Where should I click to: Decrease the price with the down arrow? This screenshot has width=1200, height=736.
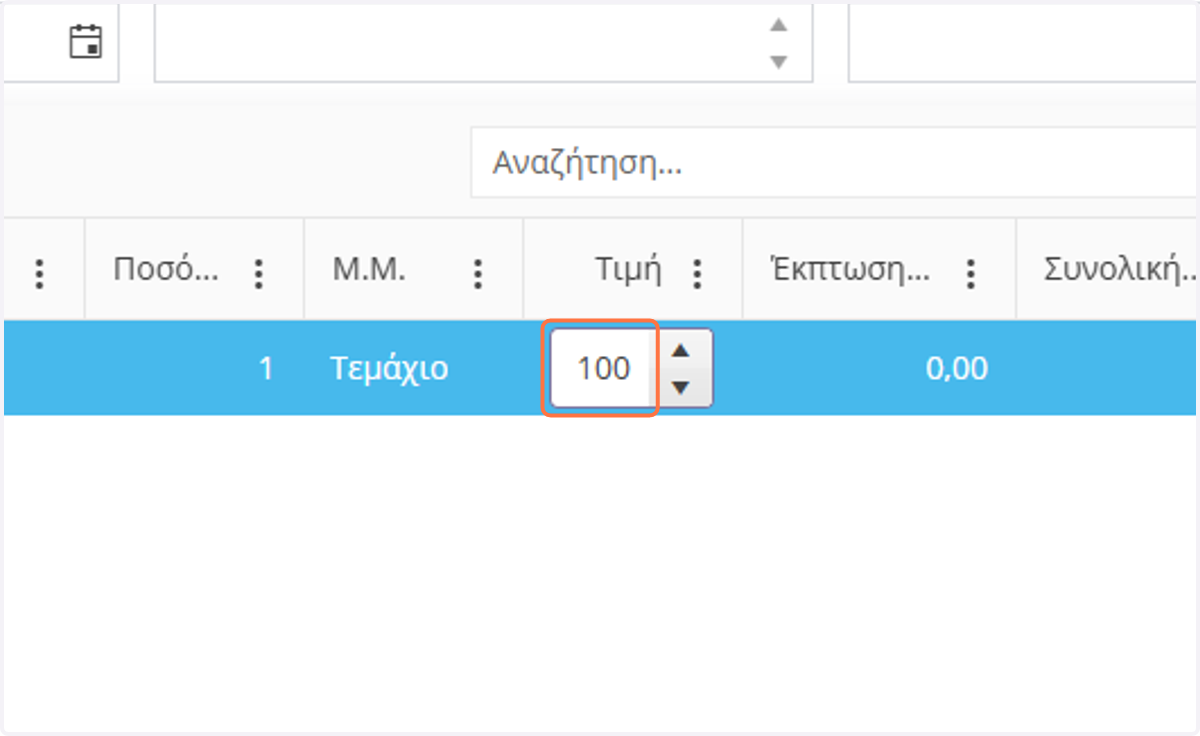click(681, 387)
